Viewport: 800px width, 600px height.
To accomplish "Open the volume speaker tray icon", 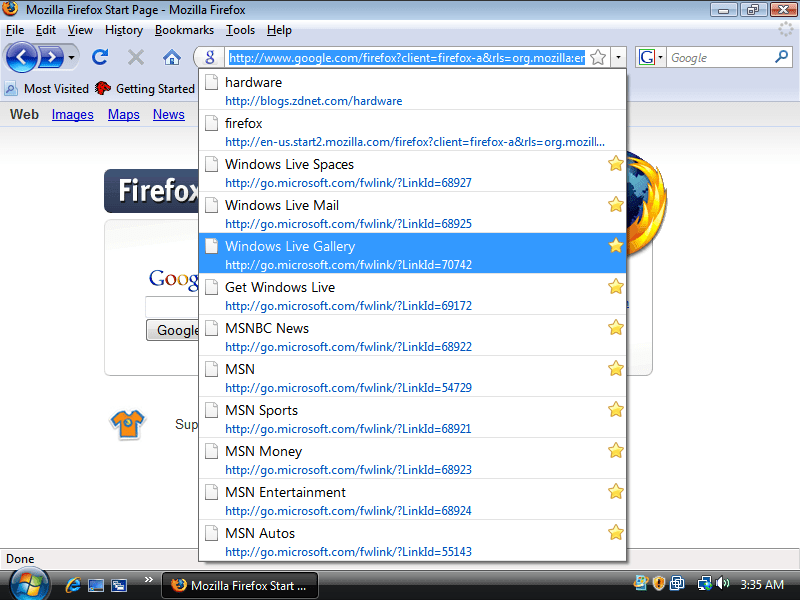I will [x=722, y=583].
